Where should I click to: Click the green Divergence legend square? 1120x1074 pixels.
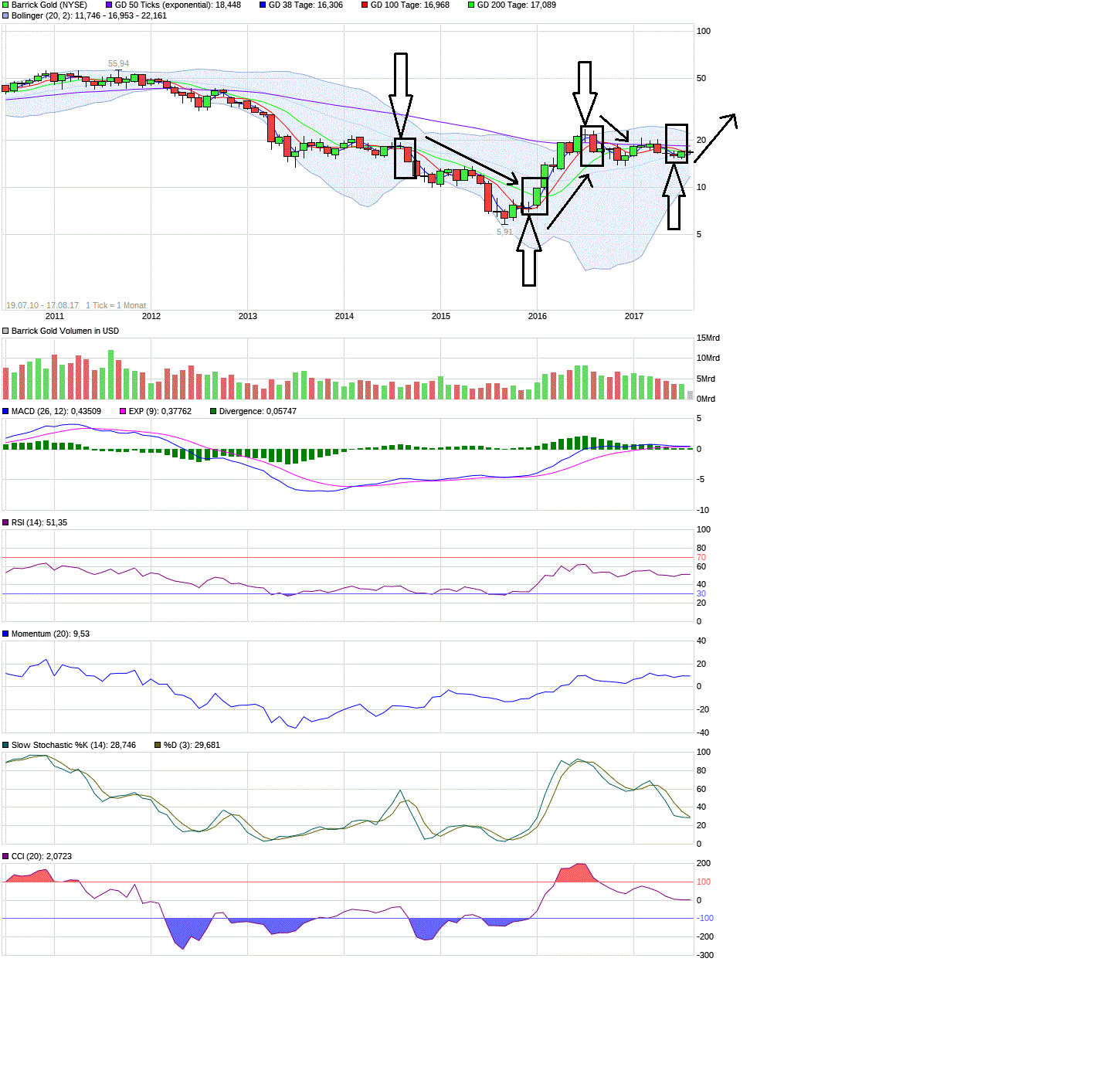click(x=212, y=411)
